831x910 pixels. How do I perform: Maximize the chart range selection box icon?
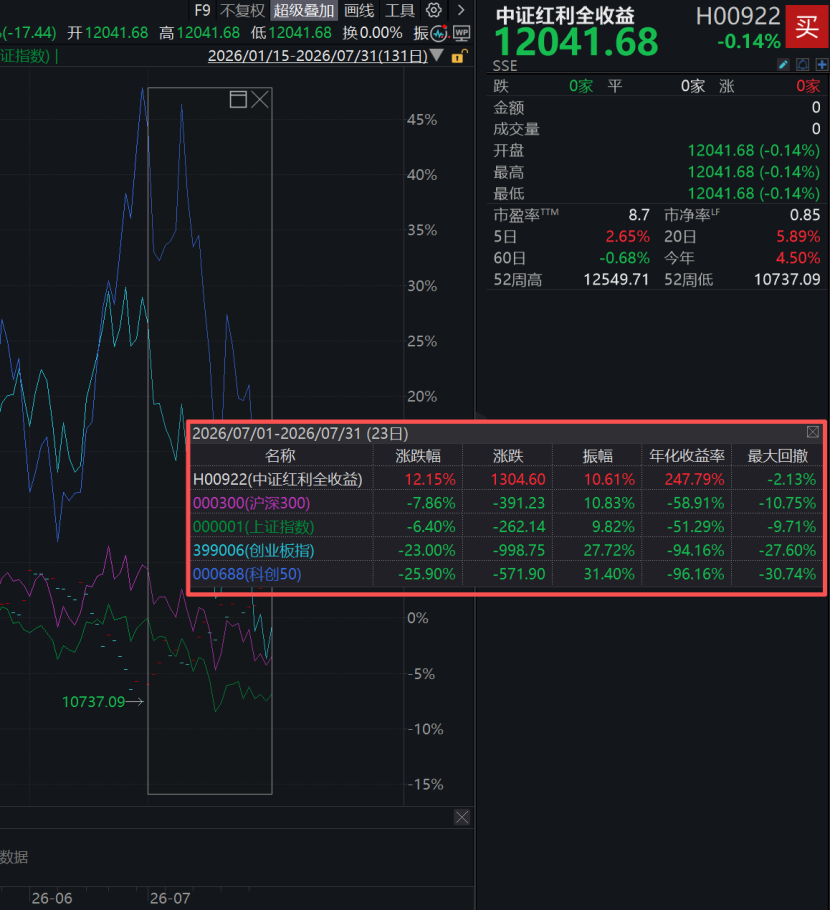pos(238,99)
